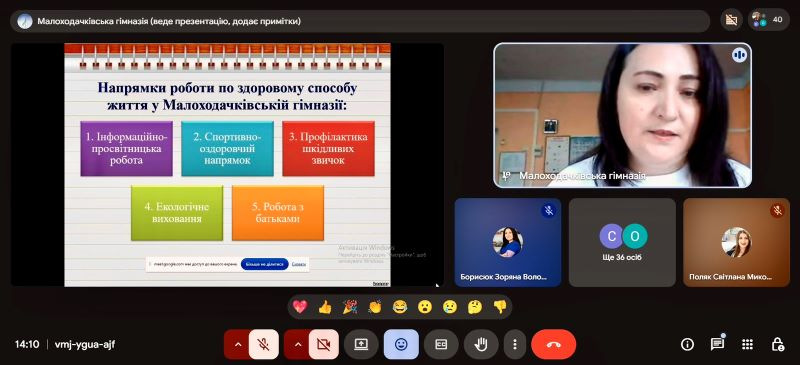Start presenting with share screen icon
Screen dimensions: 800x365
click(361, 344)
